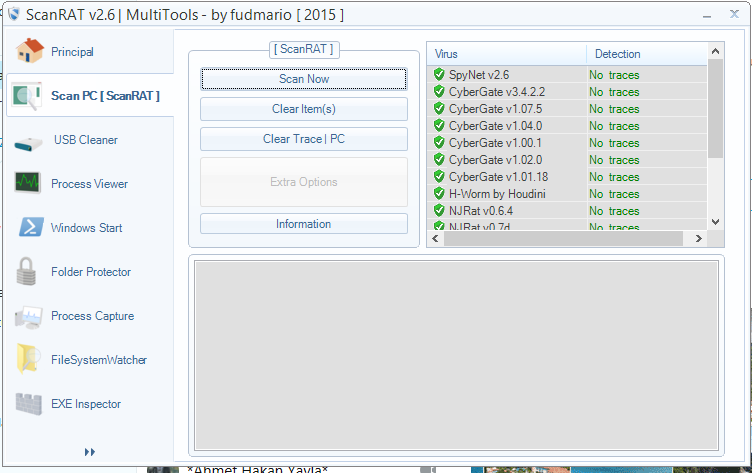Switch to the Process Capture tab label
Image resolution: width=752 pixels, height=473 pixels.
pos(93,316)
